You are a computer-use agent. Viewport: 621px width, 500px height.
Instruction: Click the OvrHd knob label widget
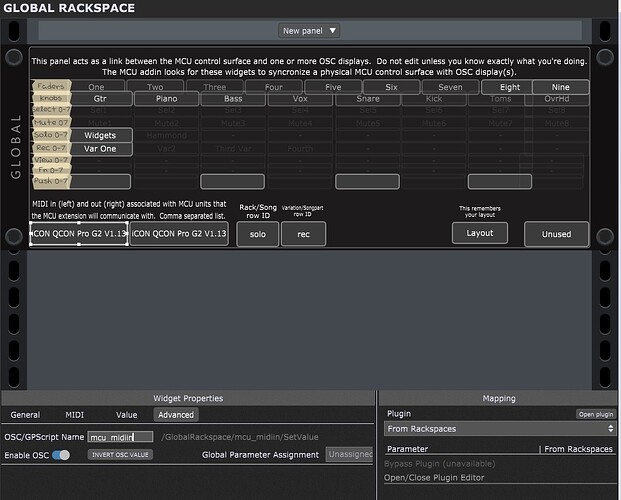point(557,99)
